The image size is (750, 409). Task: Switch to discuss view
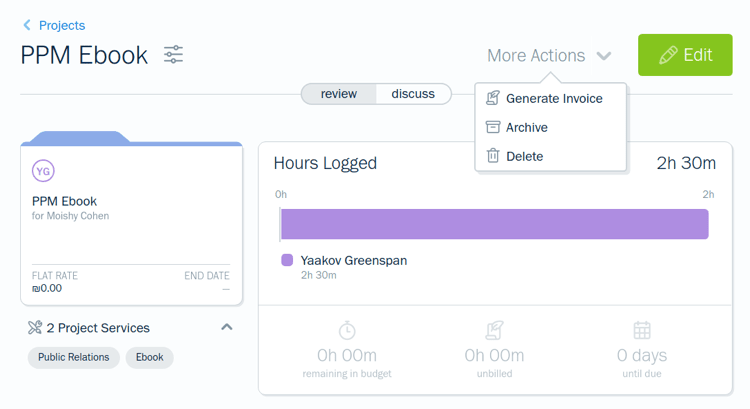pyautogui.click(x=413, y=94)
